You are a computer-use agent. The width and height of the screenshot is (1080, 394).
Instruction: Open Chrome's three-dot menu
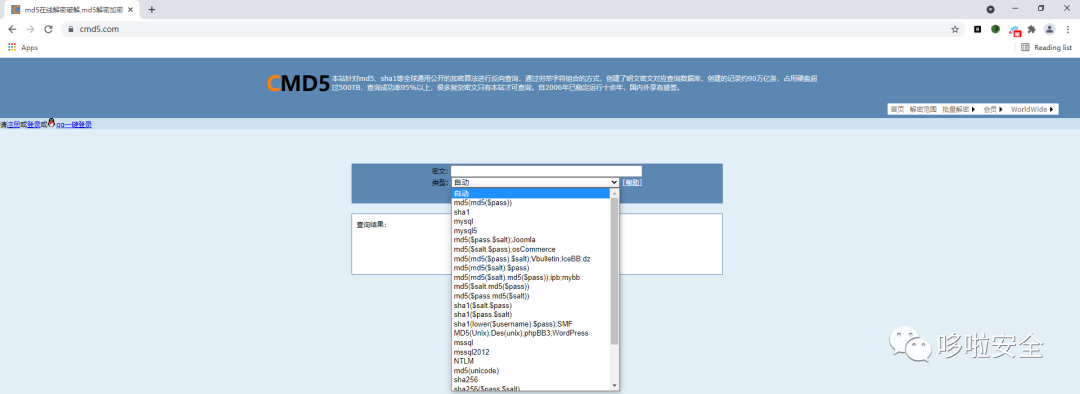click(x=1068, y=29)
